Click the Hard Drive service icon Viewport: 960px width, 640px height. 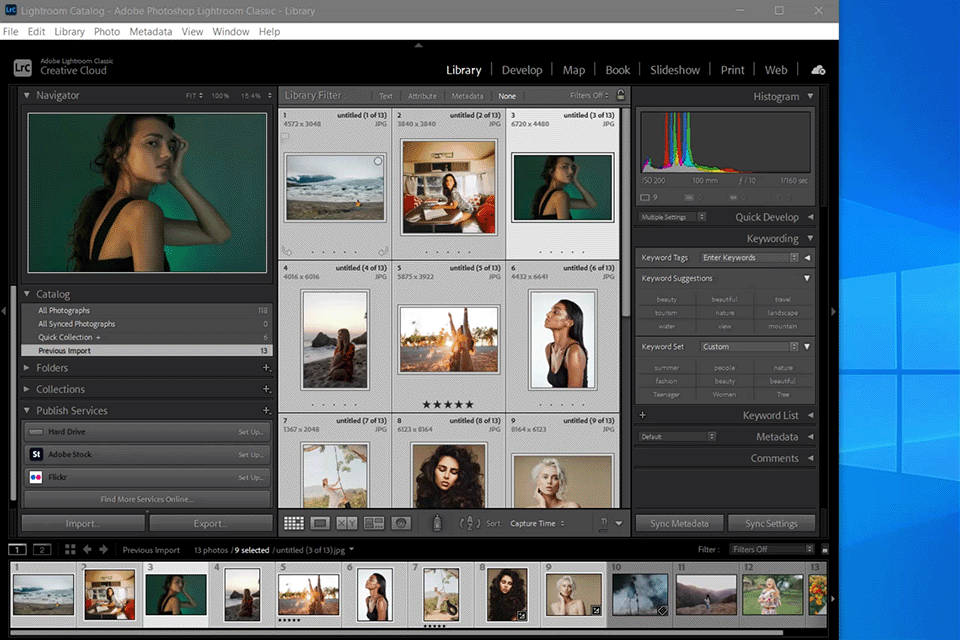[x=36, y=431]
